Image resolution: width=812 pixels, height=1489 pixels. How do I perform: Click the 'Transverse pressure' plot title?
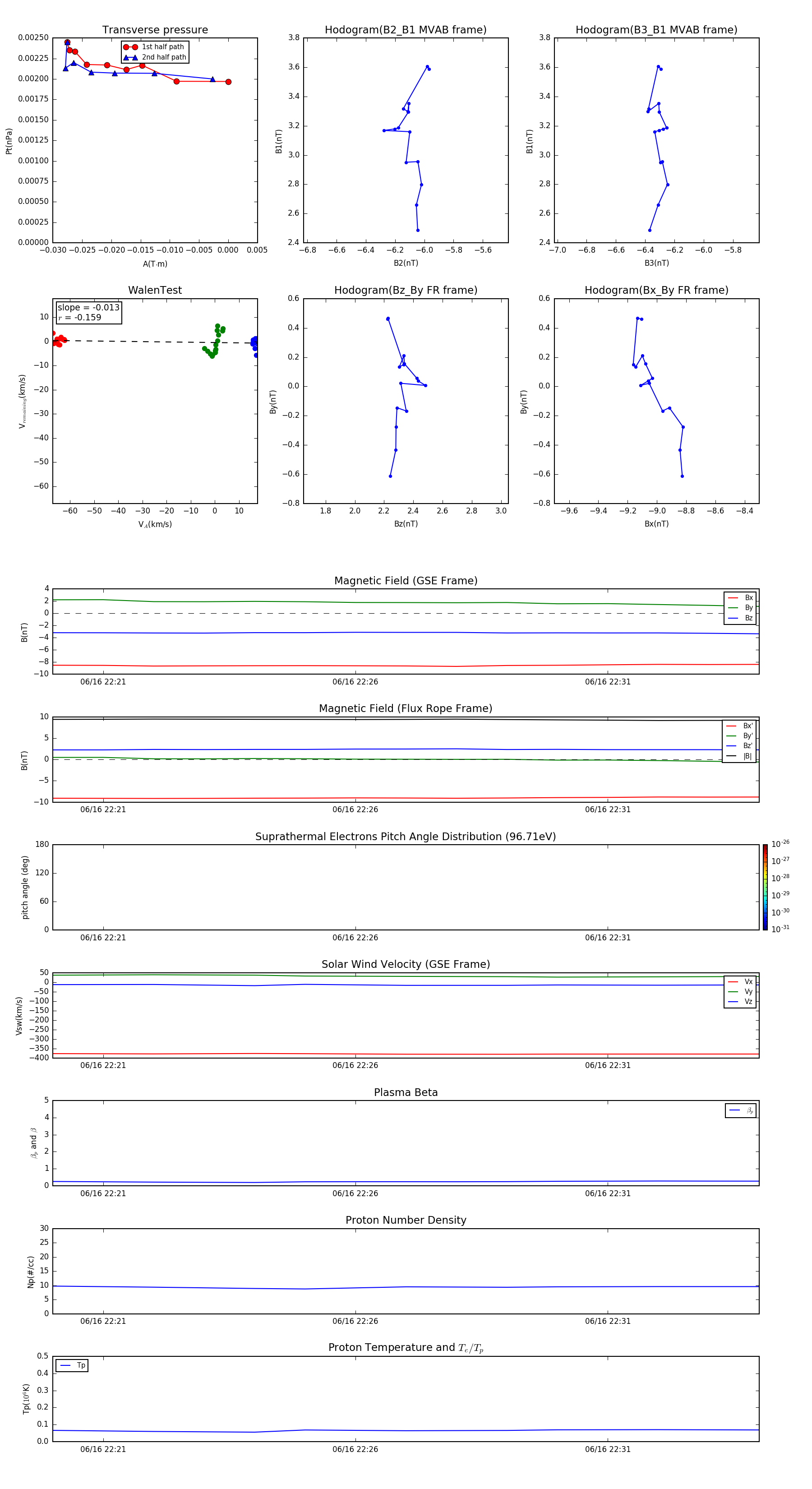coord(155,30)
